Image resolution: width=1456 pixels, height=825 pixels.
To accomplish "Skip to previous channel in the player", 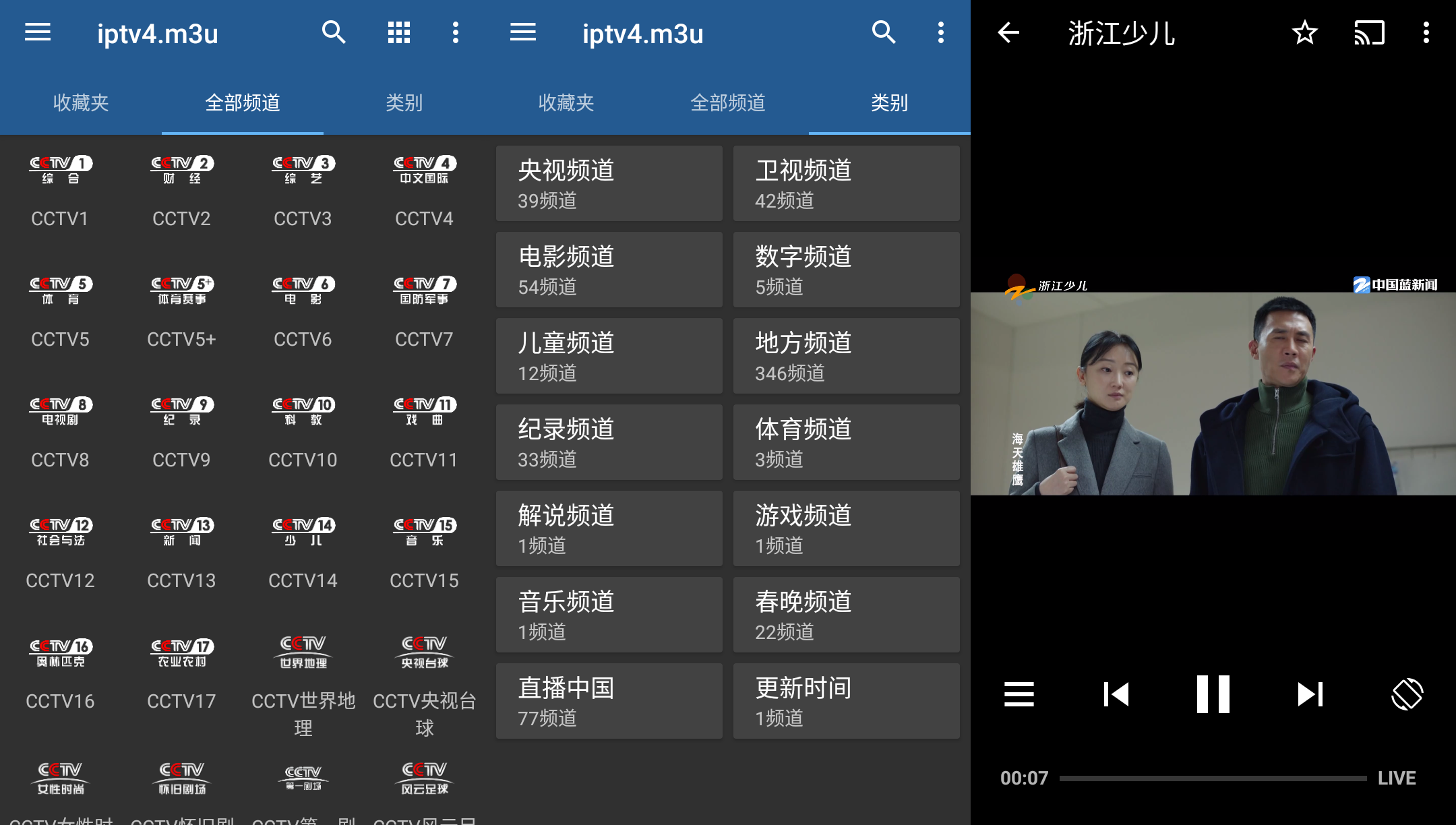I will point(1116,694).
